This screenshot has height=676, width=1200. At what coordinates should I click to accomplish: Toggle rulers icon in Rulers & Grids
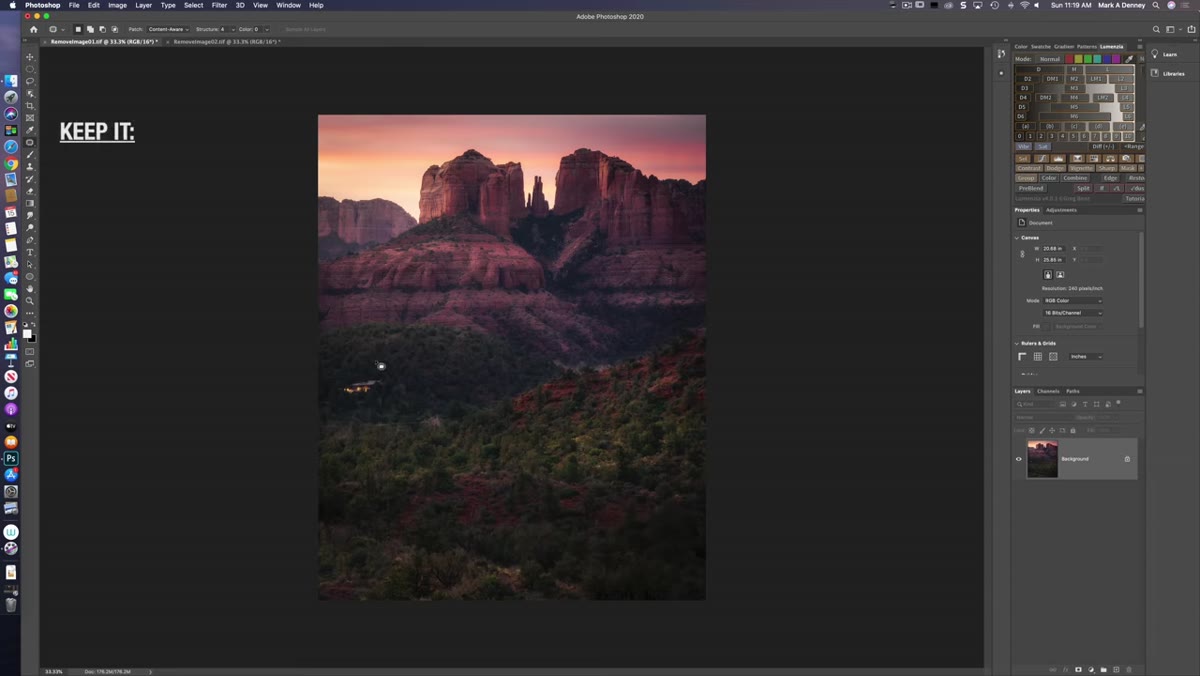click(1022, 356)
